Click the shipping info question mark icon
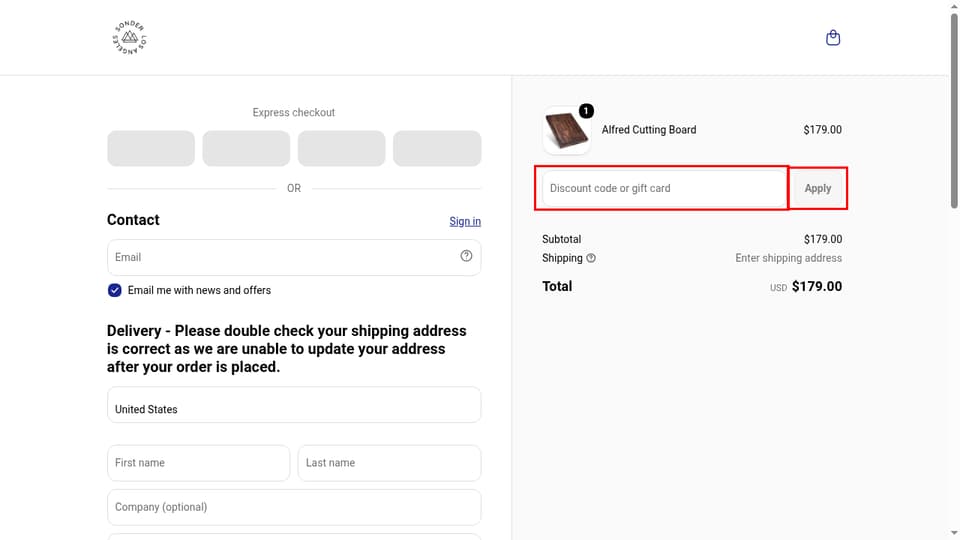The width and height of the screenshot is (960, 540). pyautogui.click(x=591, y=258)
